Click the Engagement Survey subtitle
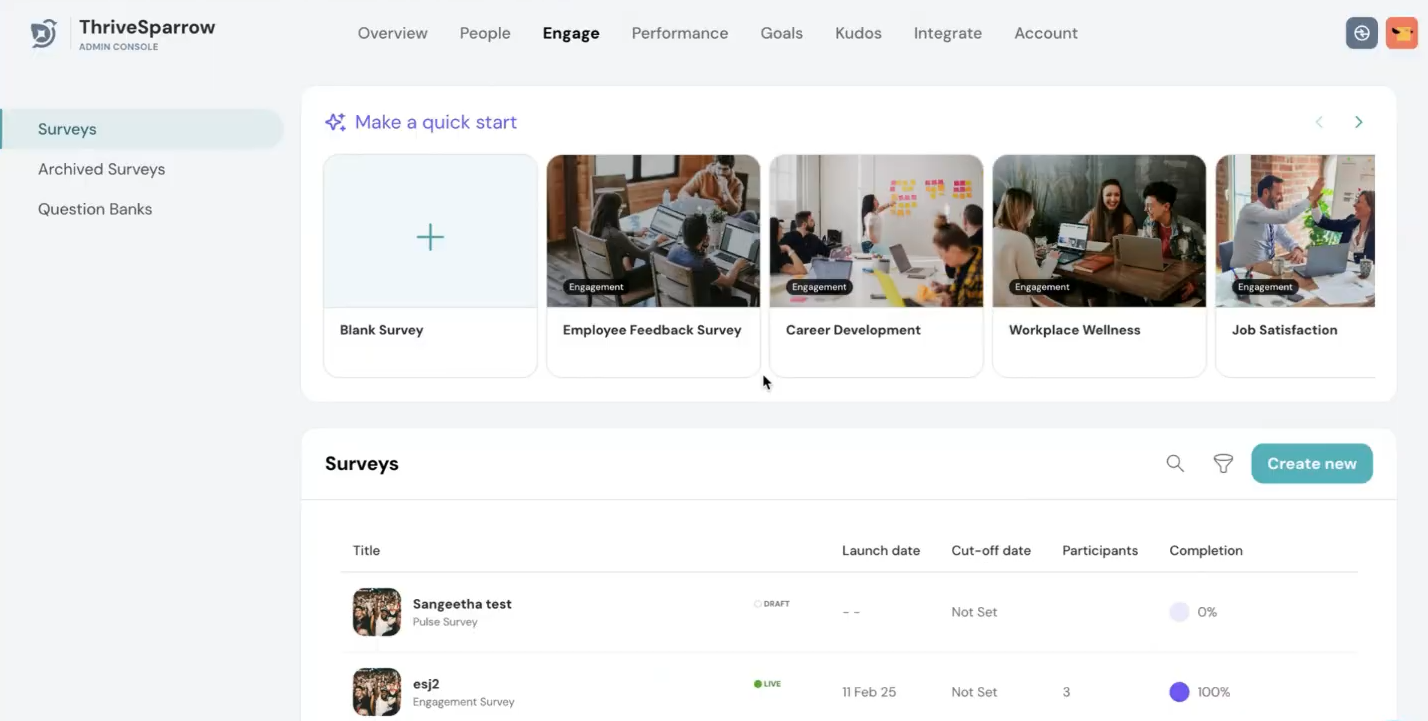The image size is (1428, 721). coord(464,702)
